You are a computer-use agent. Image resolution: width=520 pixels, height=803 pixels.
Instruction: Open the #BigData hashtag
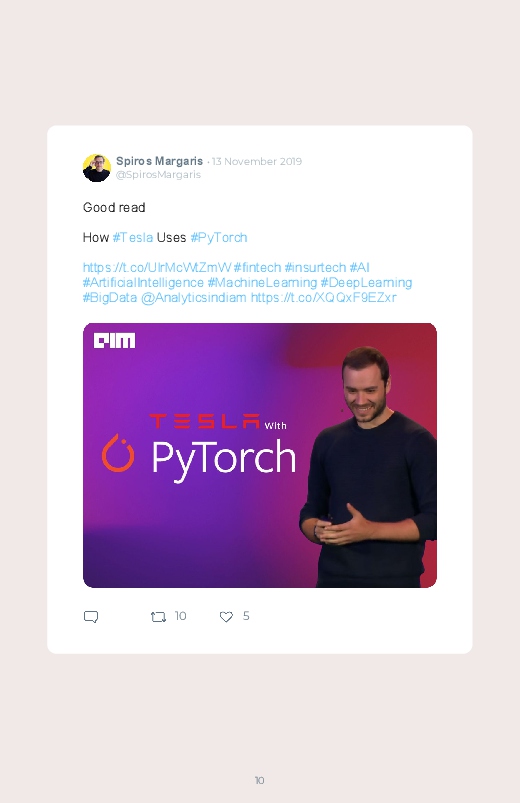[x=110, y=298]
